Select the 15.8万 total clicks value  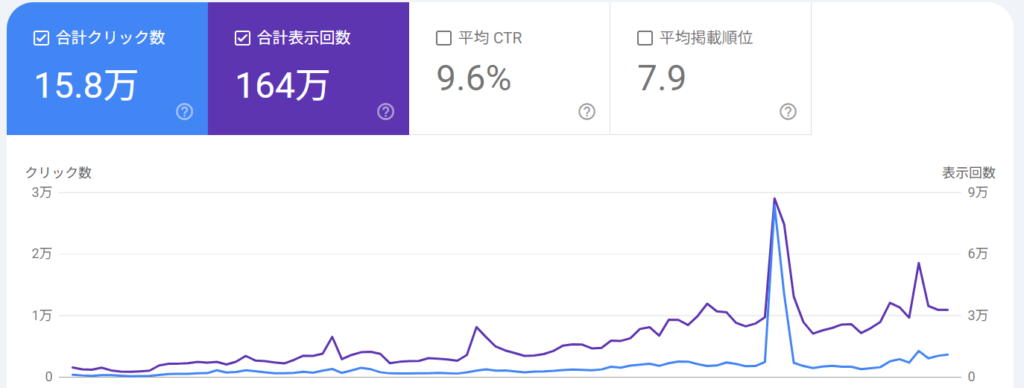(86, 85)
